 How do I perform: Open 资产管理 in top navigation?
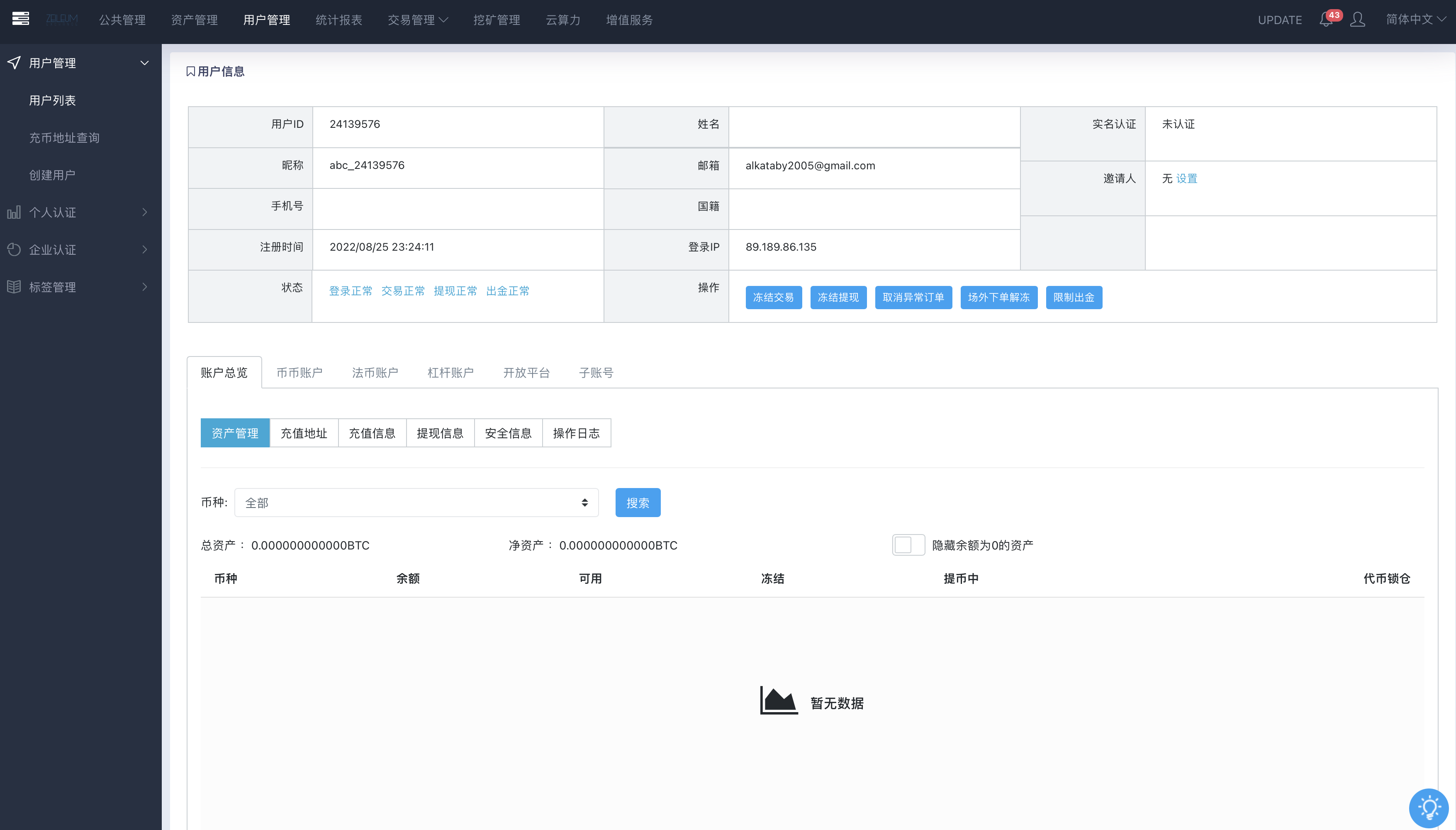[194, 20]
